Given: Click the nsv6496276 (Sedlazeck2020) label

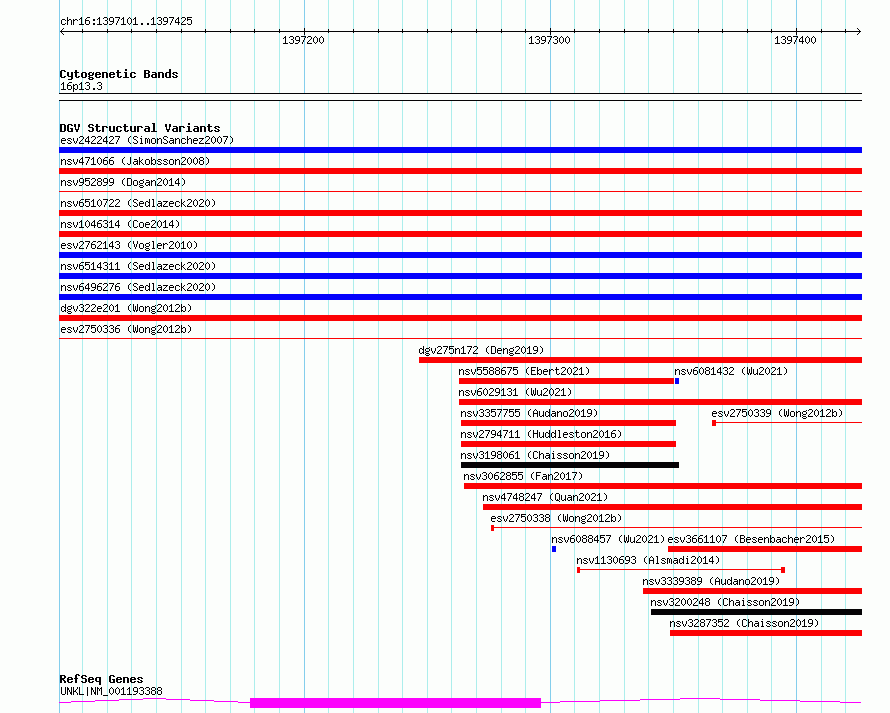Looking at the screenshot, I should 138,287.
